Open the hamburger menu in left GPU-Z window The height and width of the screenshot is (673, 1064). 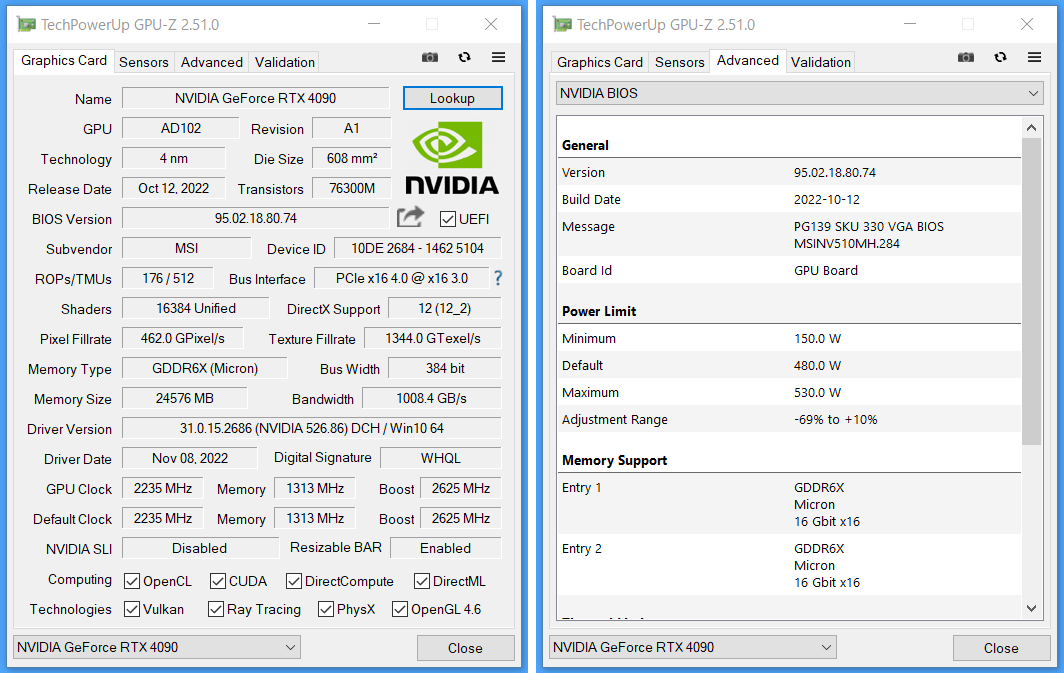click(499, 58)
